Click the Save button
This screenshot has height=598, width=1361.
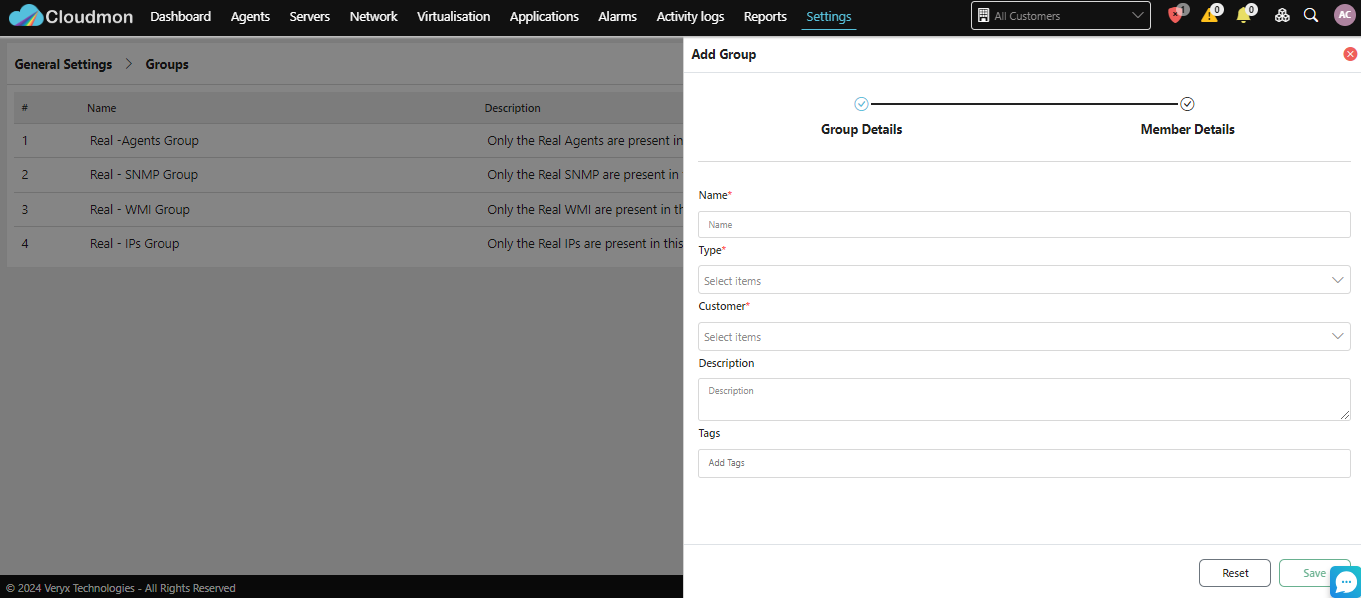(1314, 573)
